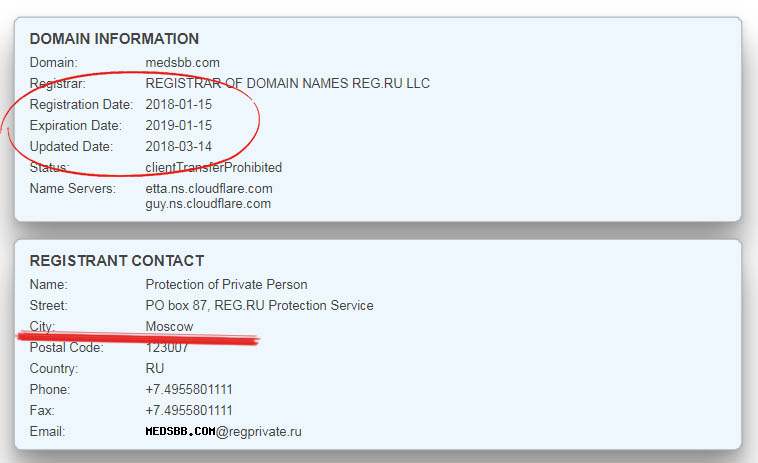Click the country value RU
758x463 pixels.
[155, 368]
